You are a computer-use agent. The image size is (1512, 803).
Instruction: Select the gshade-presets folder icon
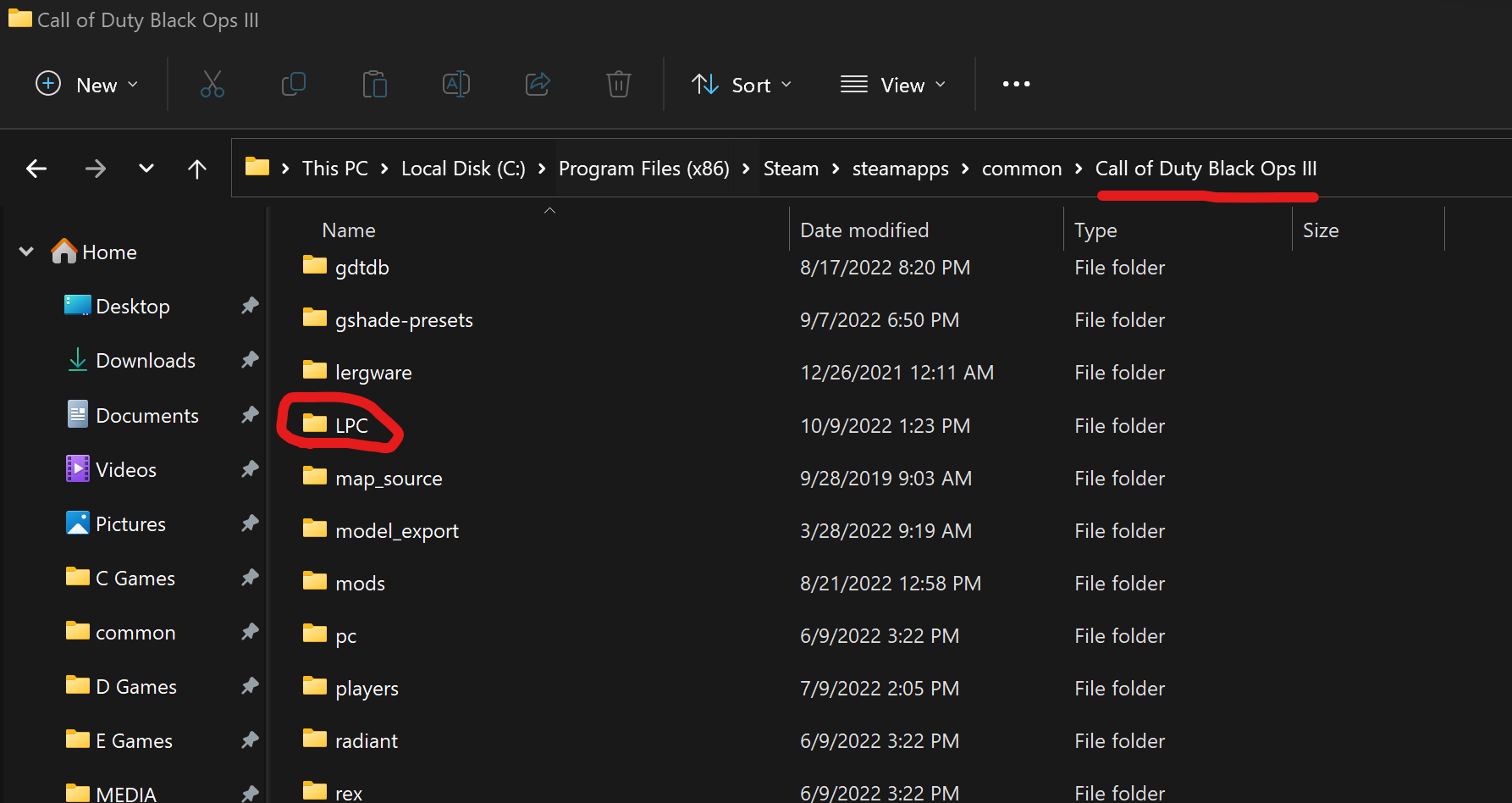315,318
